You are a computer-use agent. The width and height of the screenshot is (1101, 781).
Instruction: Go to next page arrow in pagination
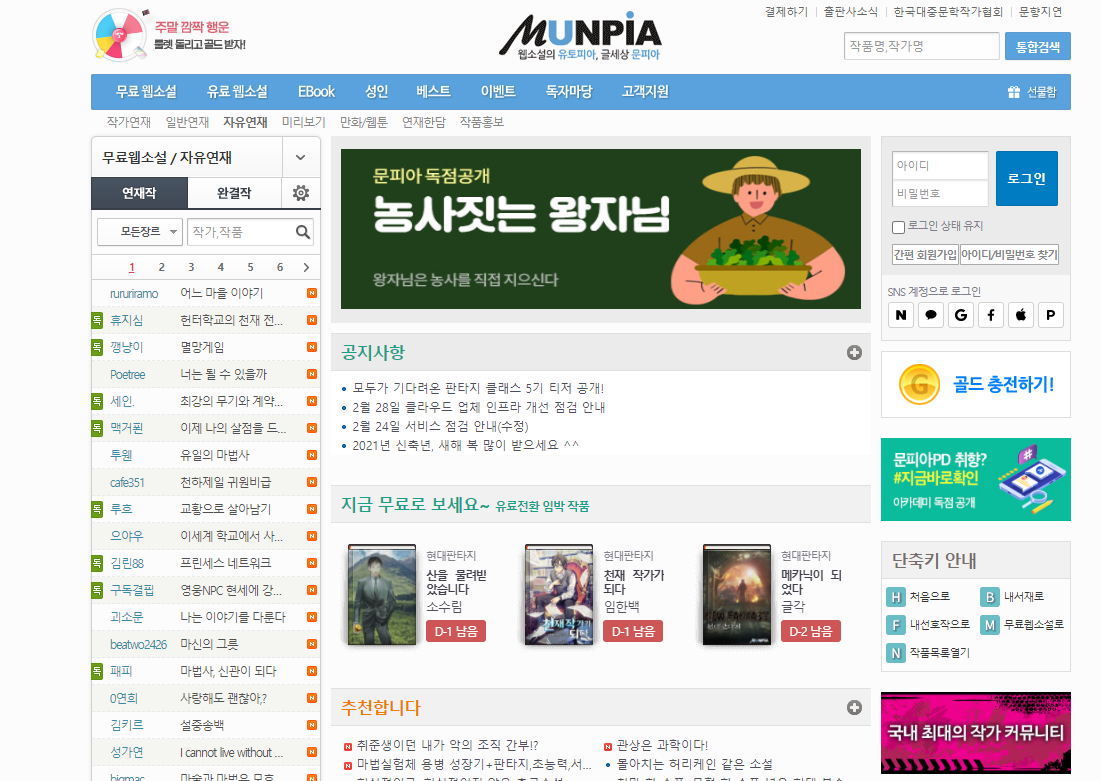[306, 267]
